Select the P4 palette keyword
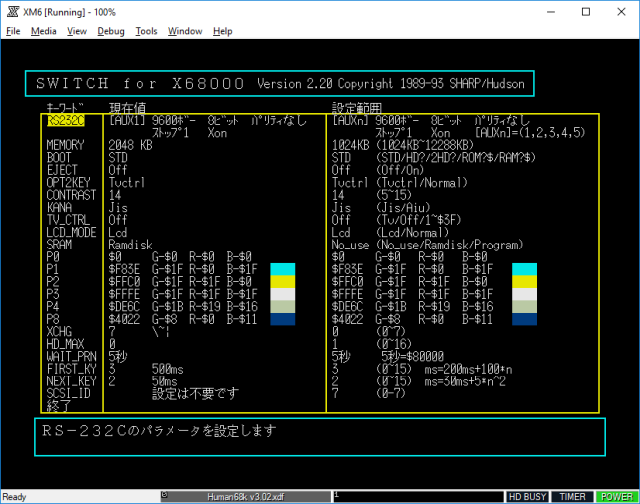The image size is (640, 504). 53,307
